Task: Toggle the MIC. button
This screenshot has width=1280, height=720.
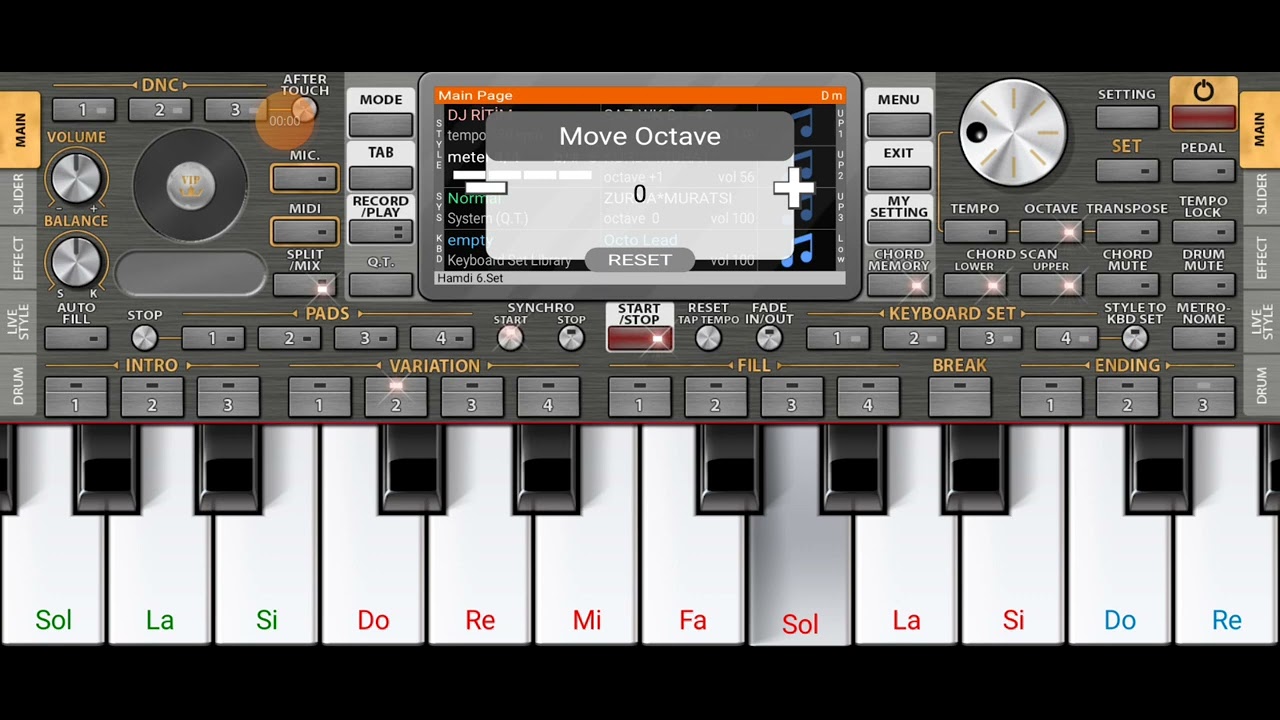Action: point(305,179)
